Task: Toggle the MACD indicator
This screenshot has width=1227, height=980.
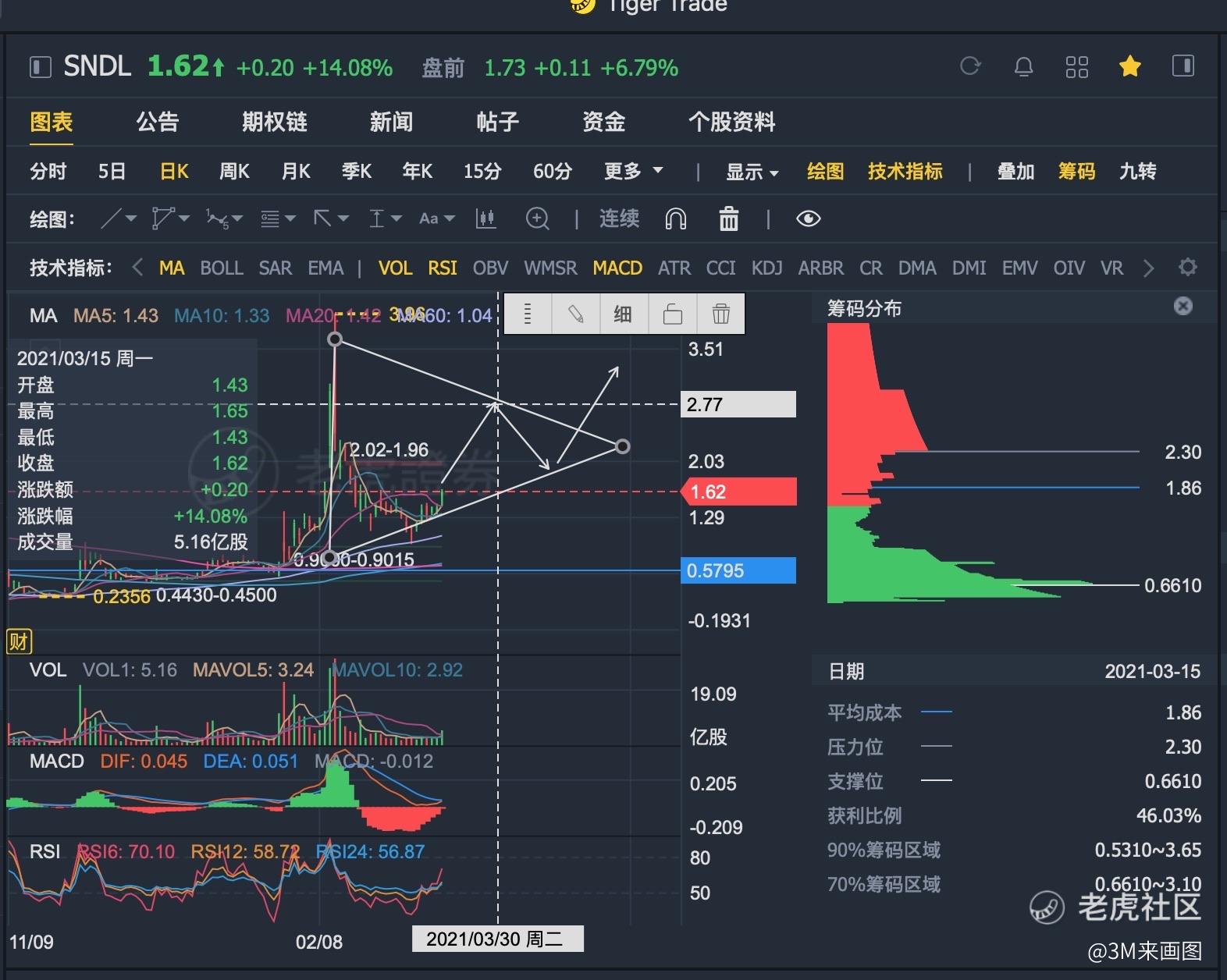Action: [617, 268]
